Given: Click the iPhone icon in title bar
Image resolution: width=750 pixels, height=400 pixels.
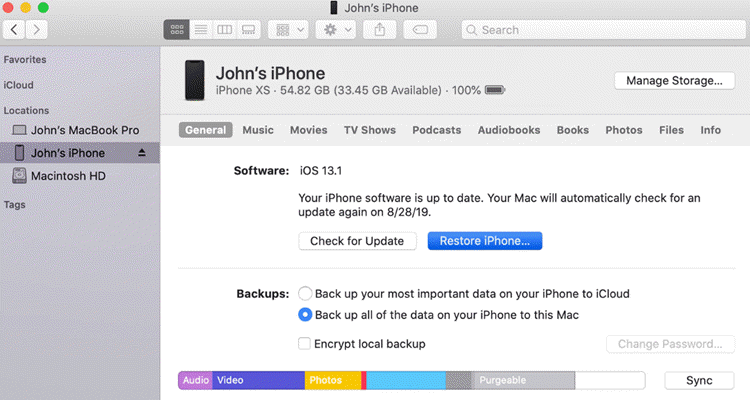Looking at the screenshot, I should coord(334,8).
